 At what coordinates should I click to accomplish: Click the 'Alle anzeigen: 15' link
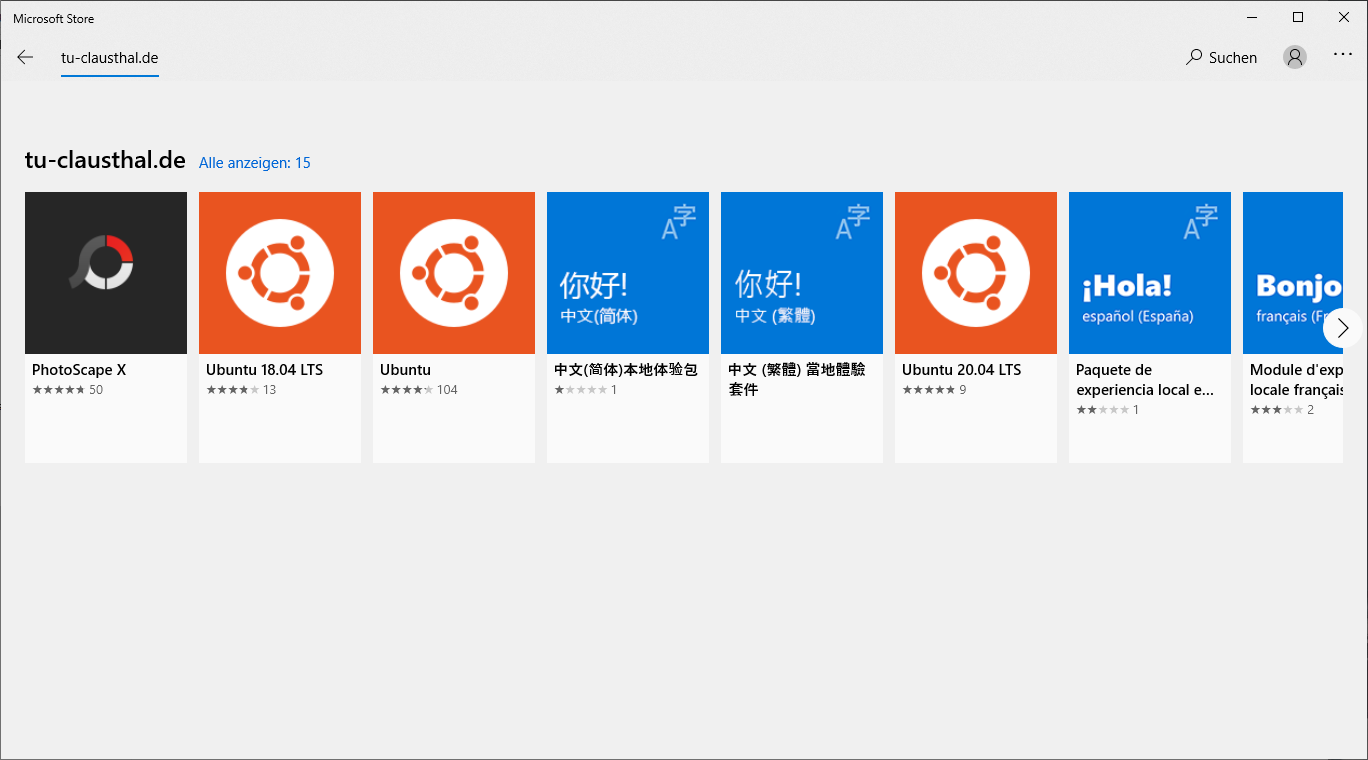point(255,163)
